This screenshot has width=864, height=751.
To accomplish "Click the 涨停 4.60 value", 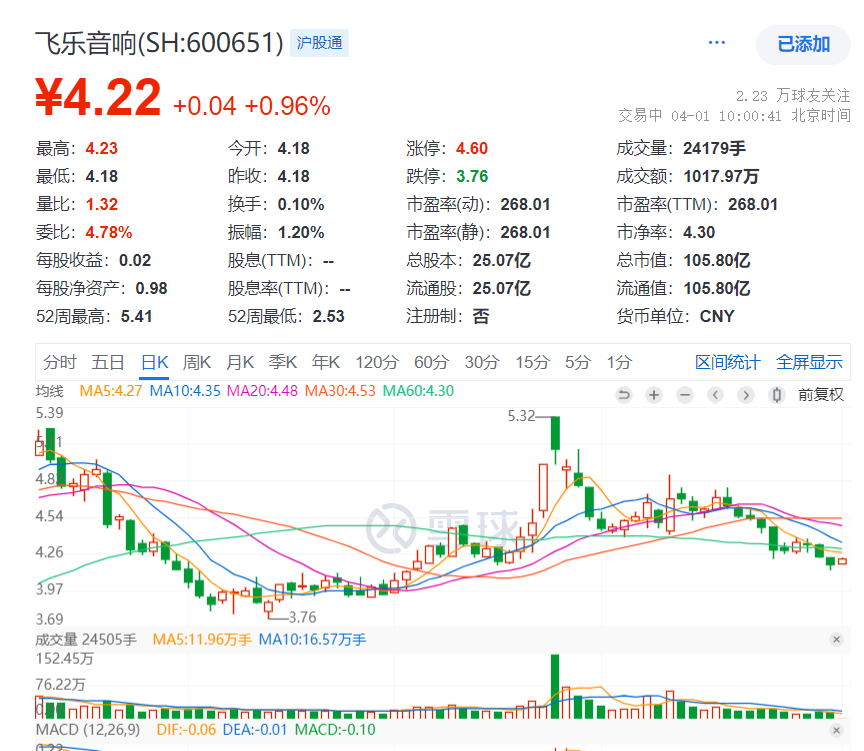I will point(472,148).
